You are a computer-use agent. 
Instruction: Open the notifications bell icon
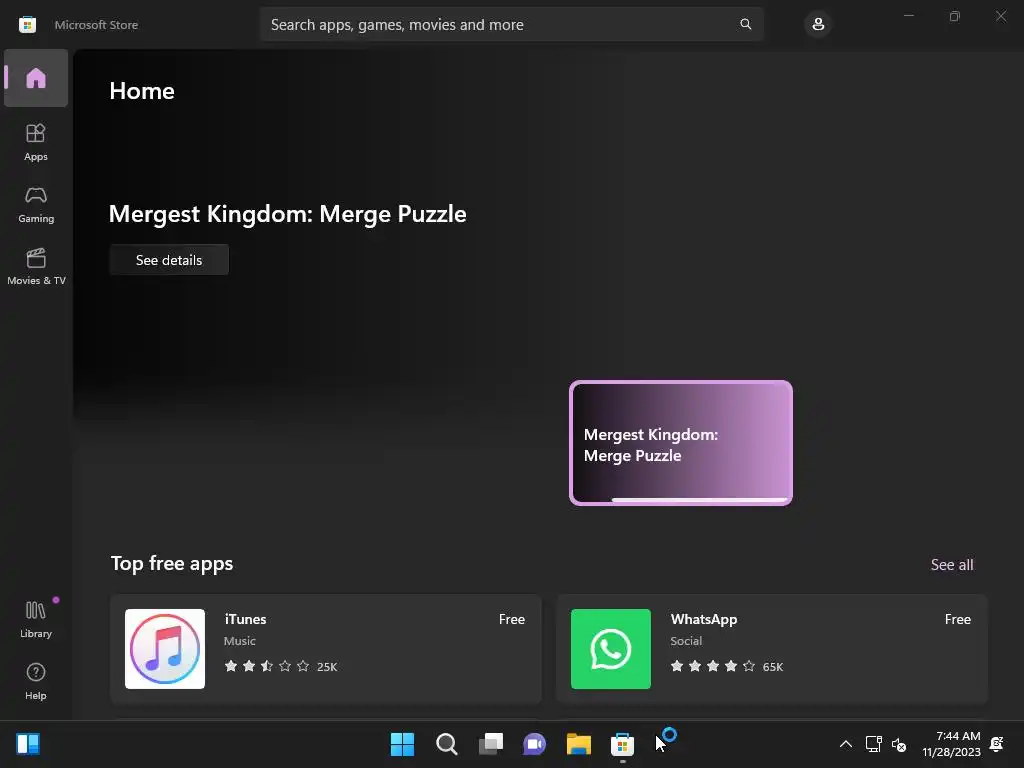pyautogui.click(x=997, y=744)
